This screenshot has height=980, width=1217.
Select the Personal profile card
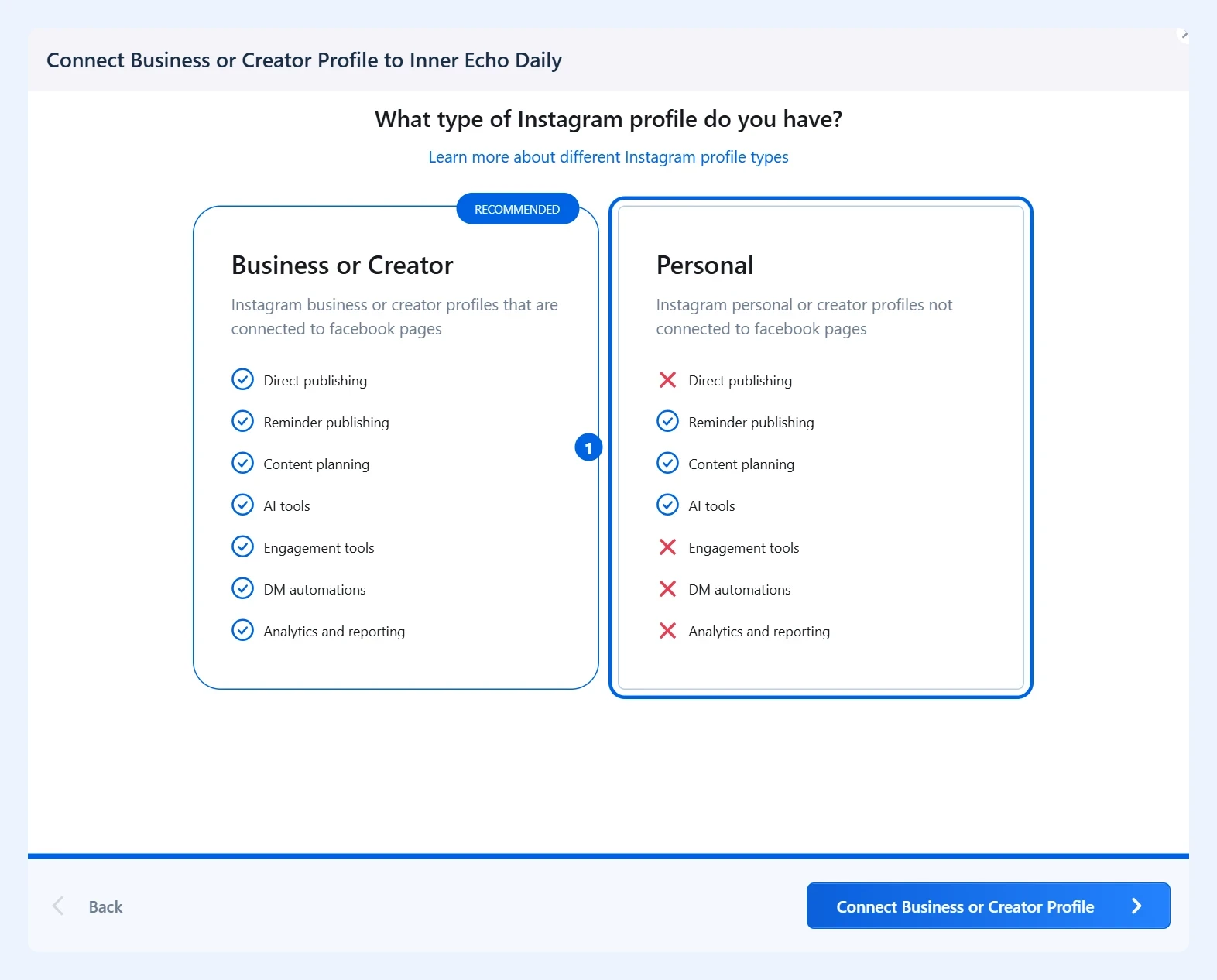pos(821,447)
